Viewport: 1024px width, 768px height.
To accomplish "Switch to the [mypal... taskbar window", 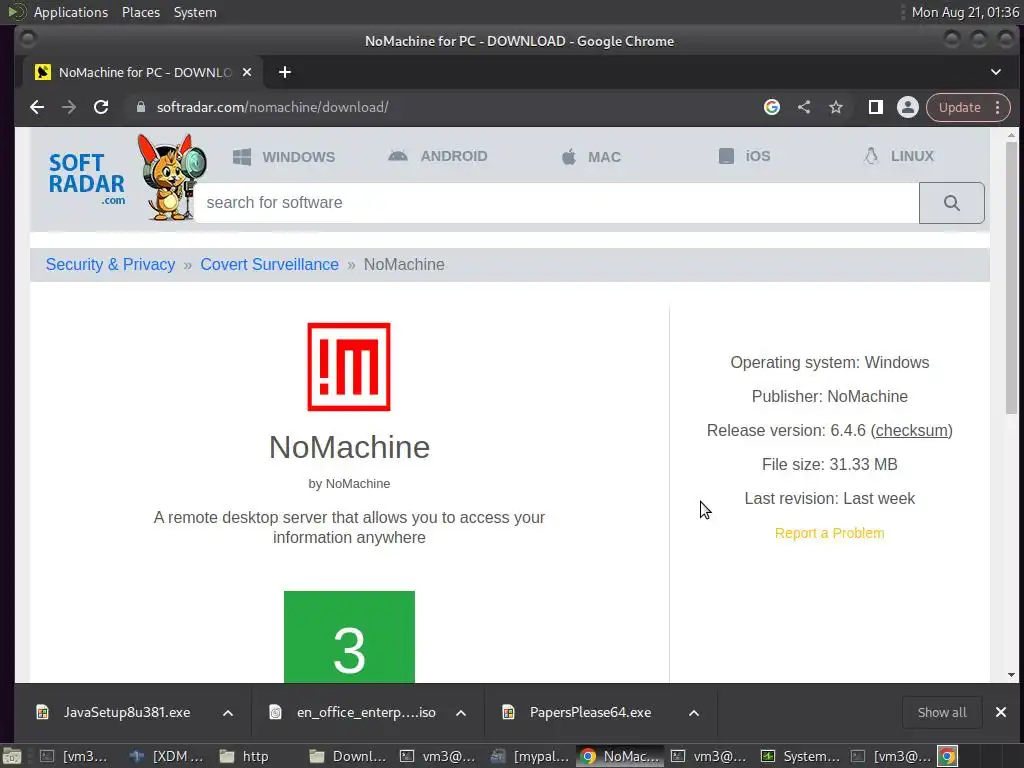I will click(530, 756).
